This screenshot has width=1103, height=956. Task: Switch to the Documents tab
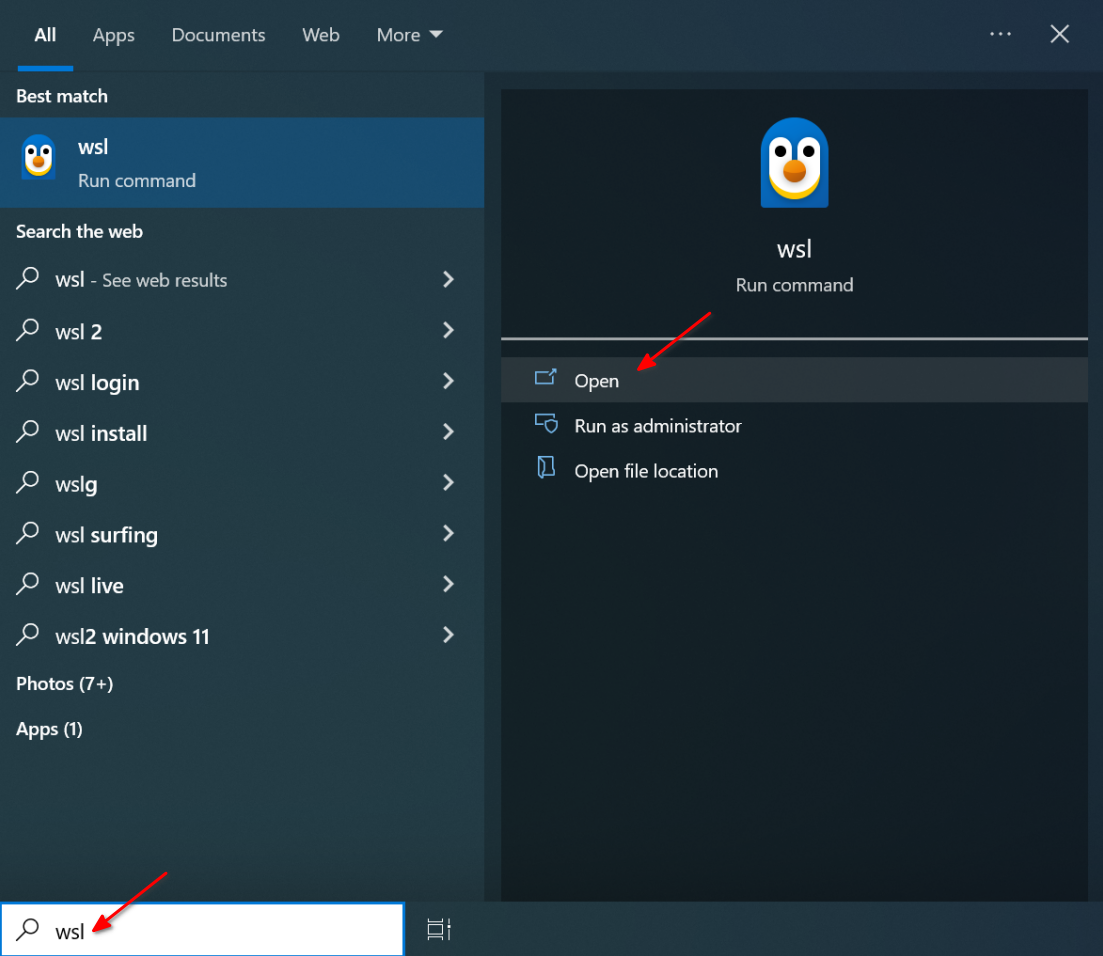[x=218, y=34]
